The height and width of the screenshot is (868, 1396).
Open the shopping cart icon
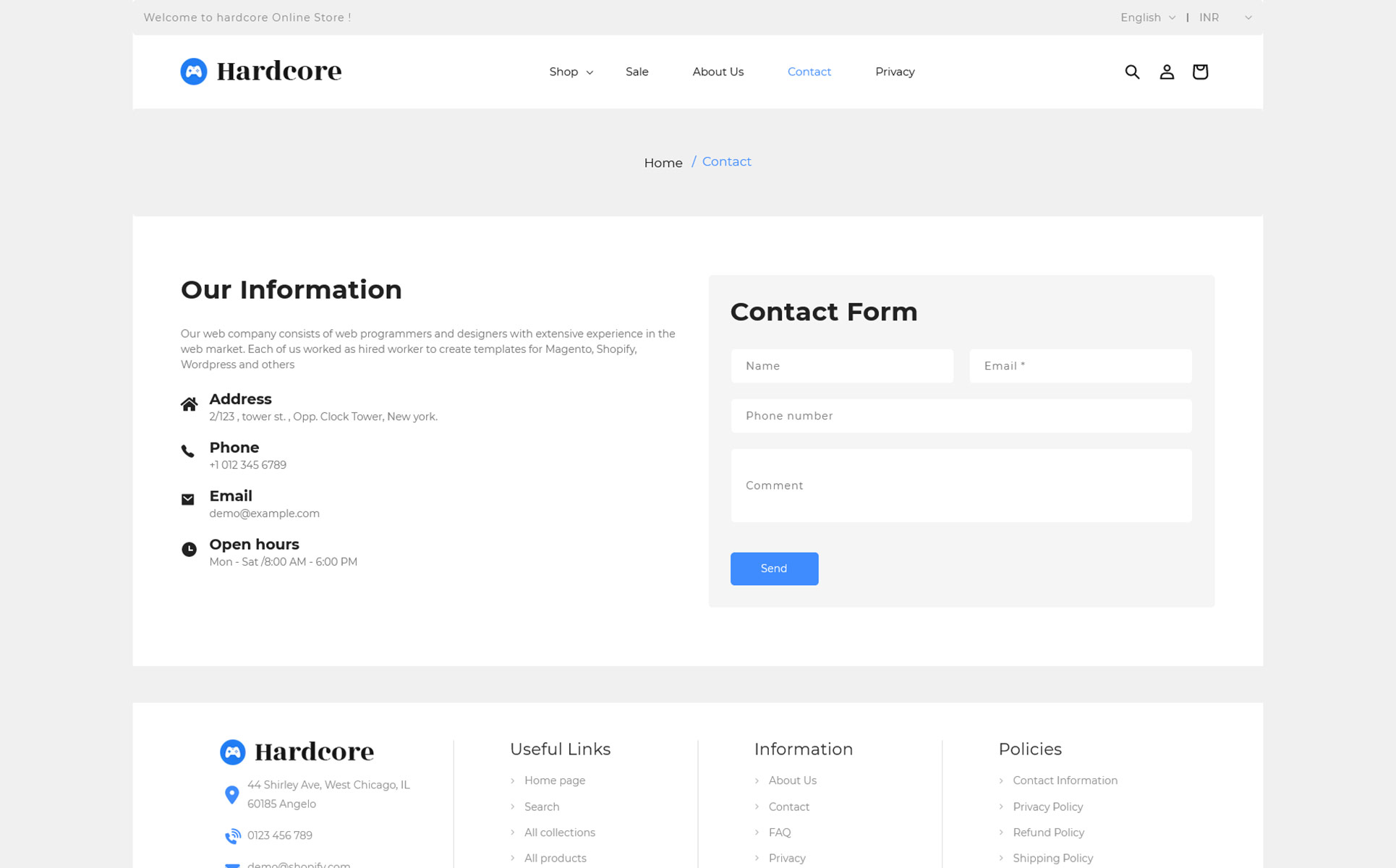(x=1200, y=72)
